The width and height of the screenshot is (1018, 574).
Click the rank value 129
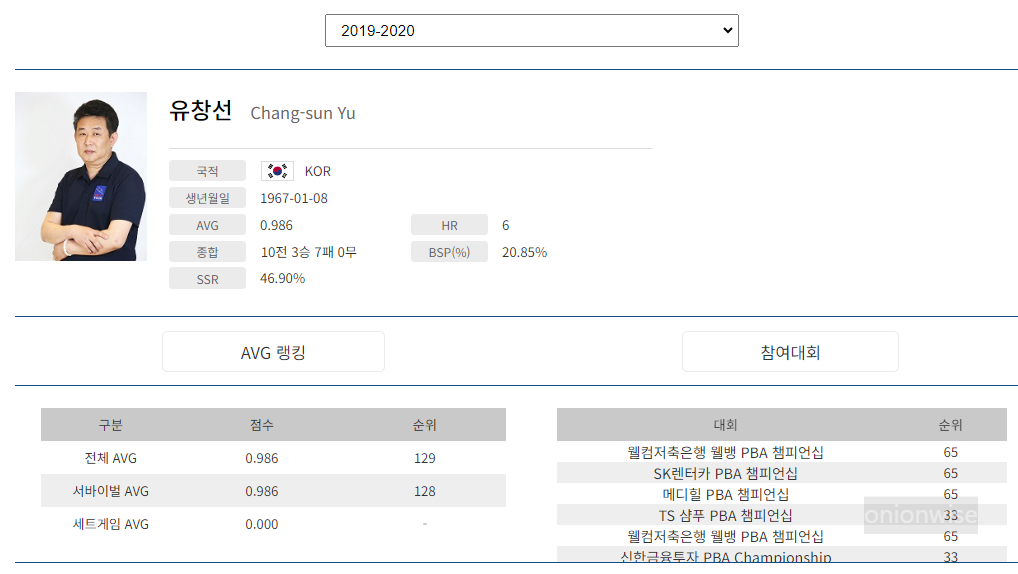[x=425, y=458]
